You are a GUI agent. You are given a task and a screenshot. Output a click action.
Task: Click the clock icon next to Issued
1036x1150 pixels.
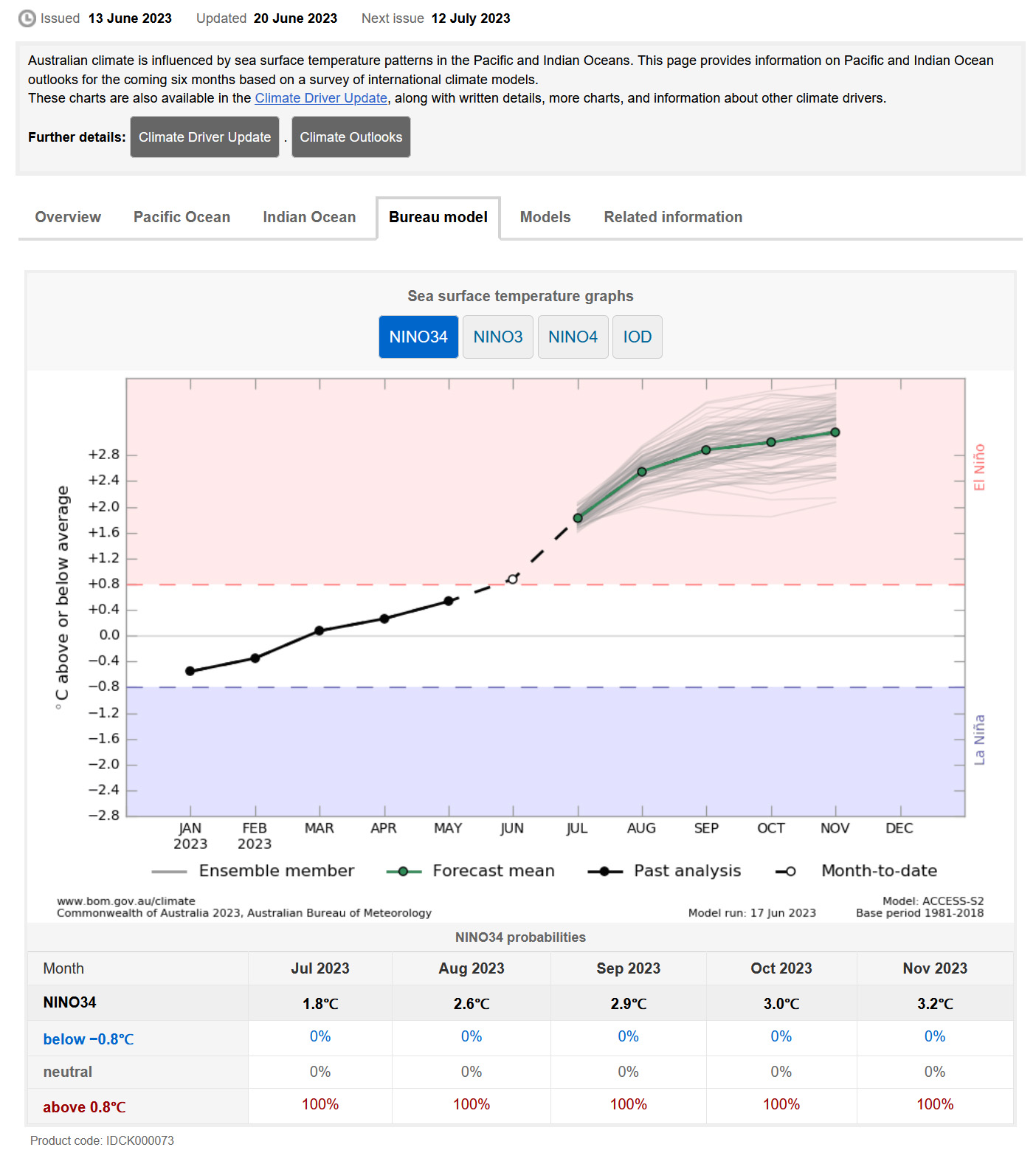point(27,18)
